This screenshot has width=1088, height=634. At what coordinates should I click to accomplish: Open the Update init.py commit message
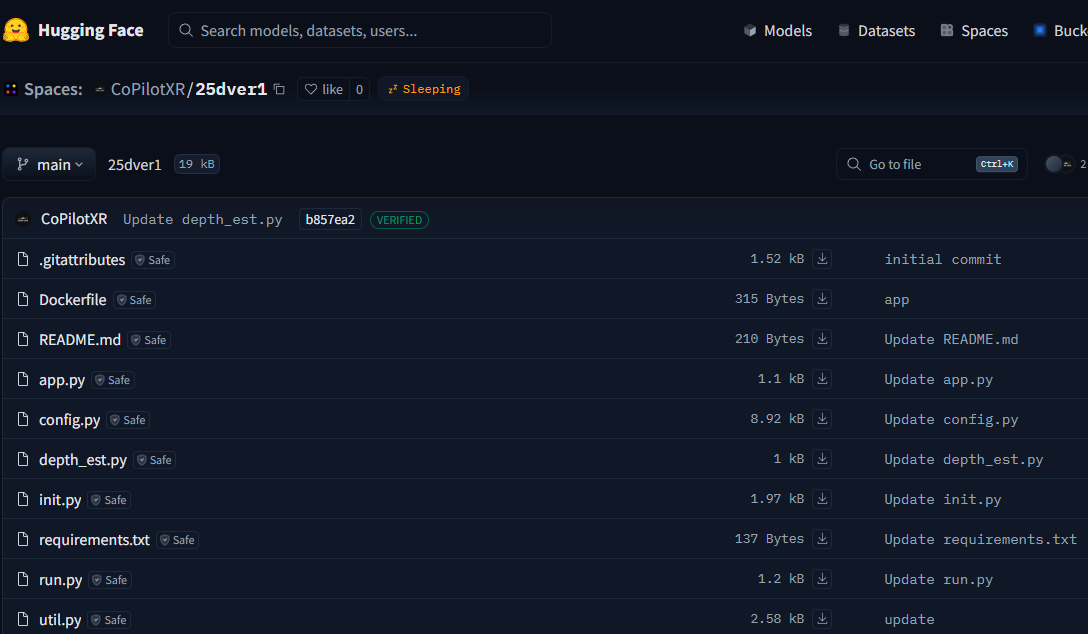coord(942,499)
